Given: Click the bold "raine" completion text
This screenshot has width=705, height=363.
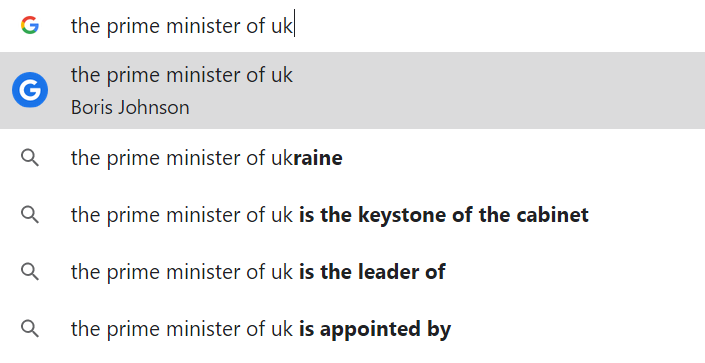Looking at the screenshot, I should pyautogui.click(x=318, y=158).
